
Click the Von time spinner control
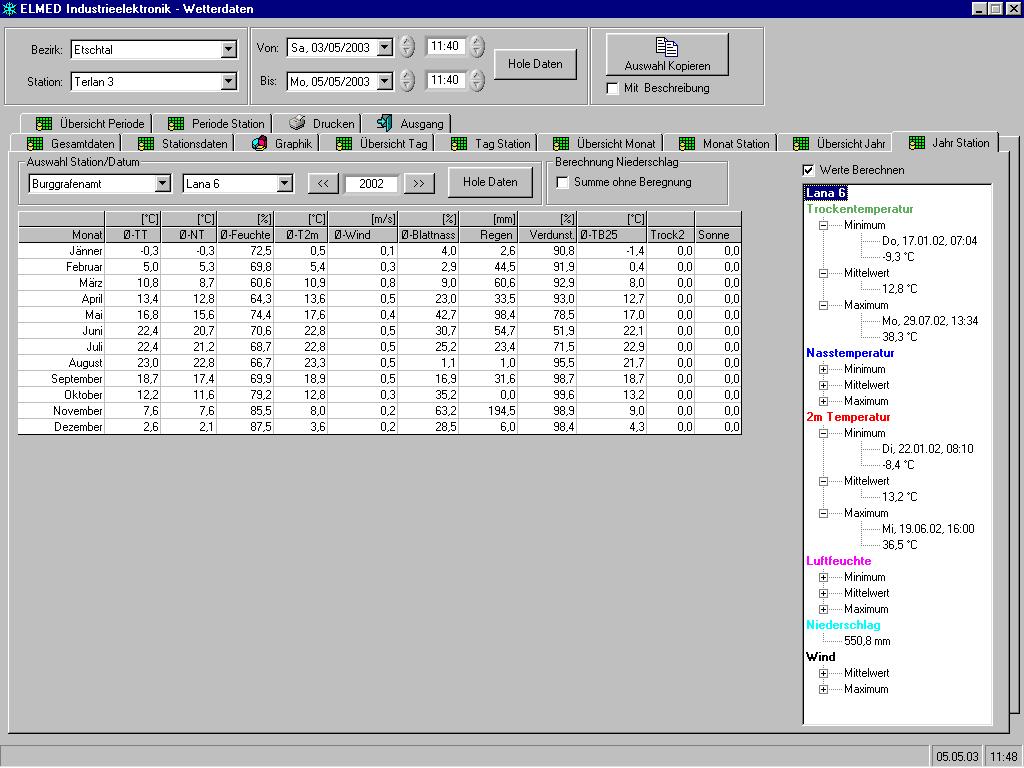pos(477,47)
